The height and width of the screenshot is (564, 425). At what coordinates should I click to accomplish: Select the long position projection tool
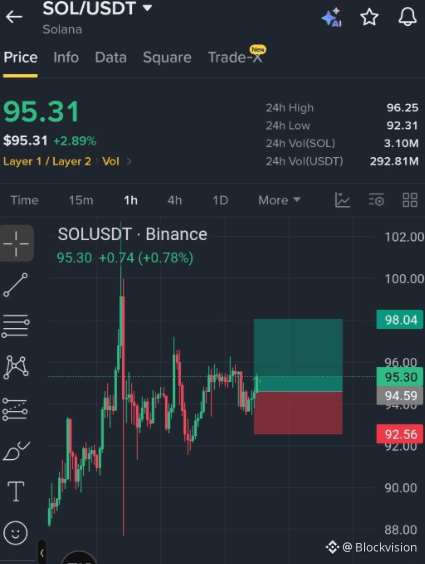(15, 409)
